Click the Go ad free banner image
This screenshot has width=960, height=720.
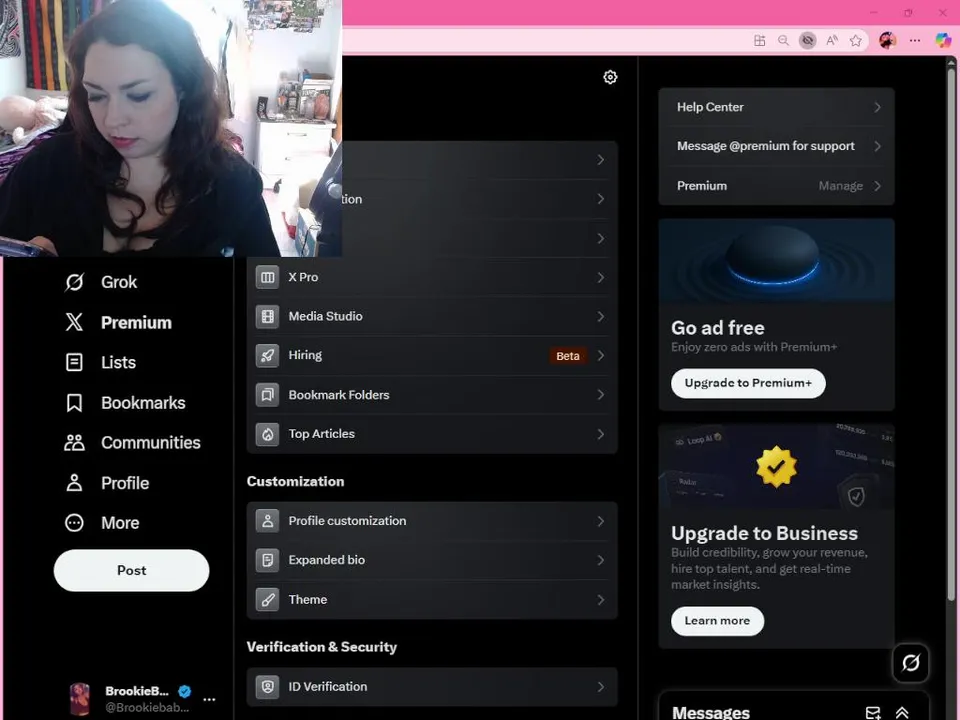tap(776, 261)
